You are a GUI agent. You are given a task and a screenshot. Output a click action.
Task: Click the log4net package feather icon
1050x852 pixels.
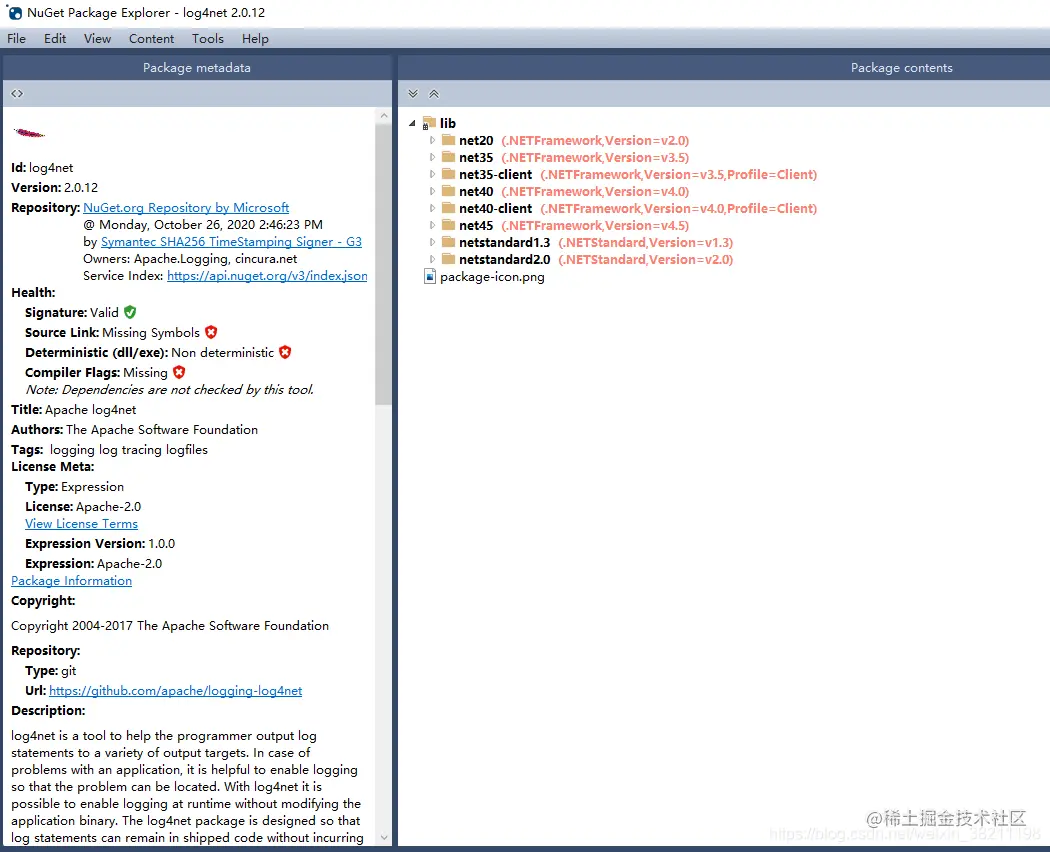[29, 133]
